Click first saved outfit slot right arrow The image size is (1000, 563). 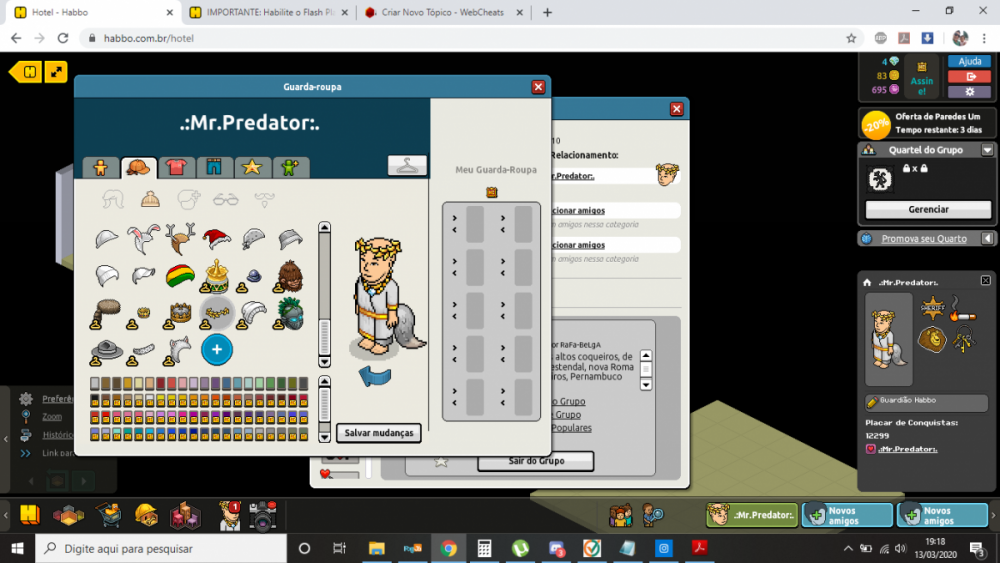tap(455, 218)
